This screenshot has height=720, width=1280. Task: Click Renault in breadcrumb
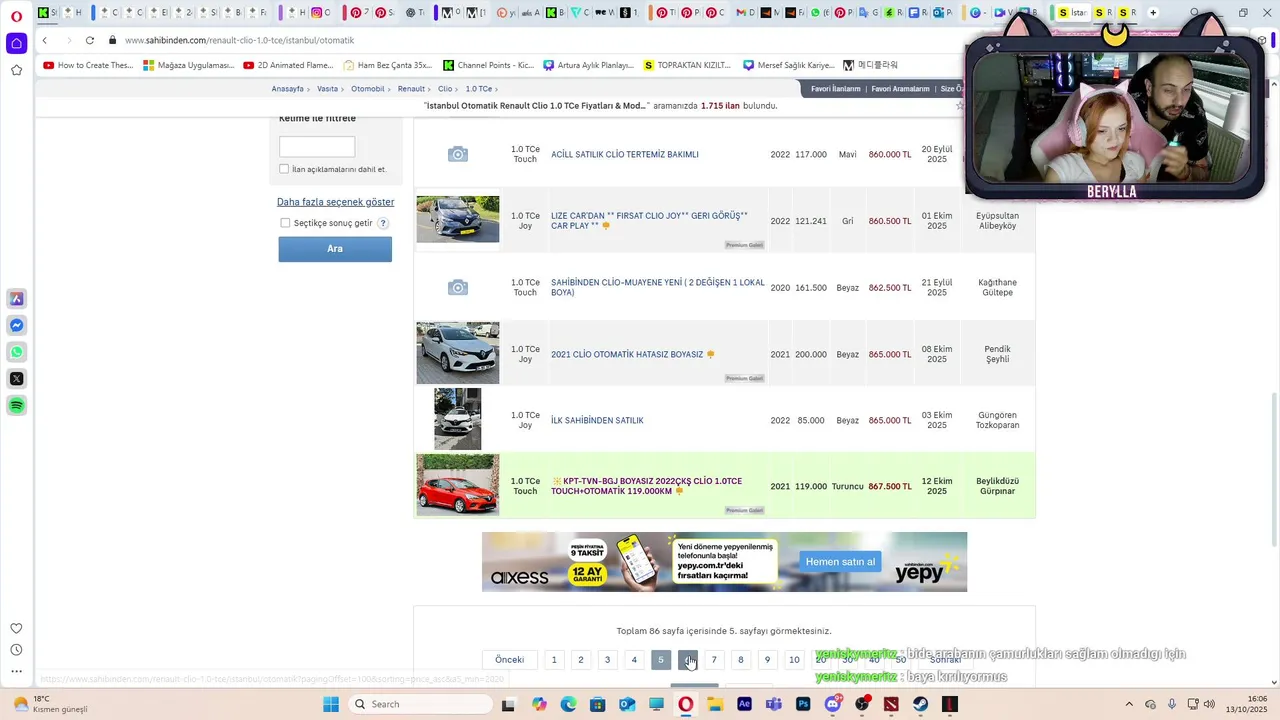tap(411, 89)
